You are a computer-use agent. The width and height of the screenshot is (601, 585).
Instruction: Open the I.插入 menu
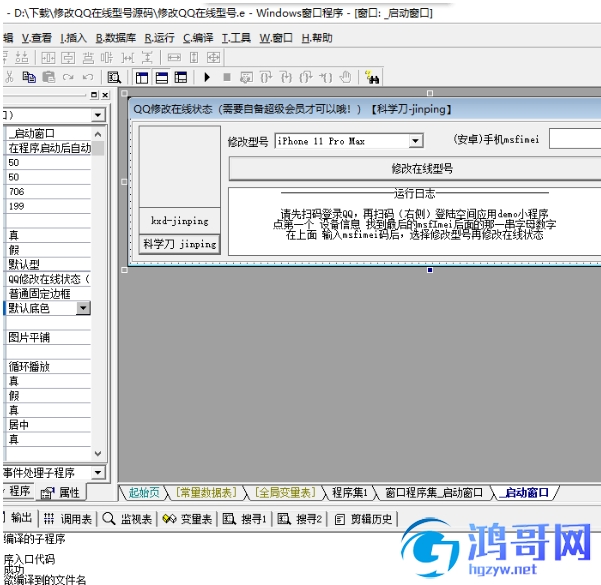(73, 38)
